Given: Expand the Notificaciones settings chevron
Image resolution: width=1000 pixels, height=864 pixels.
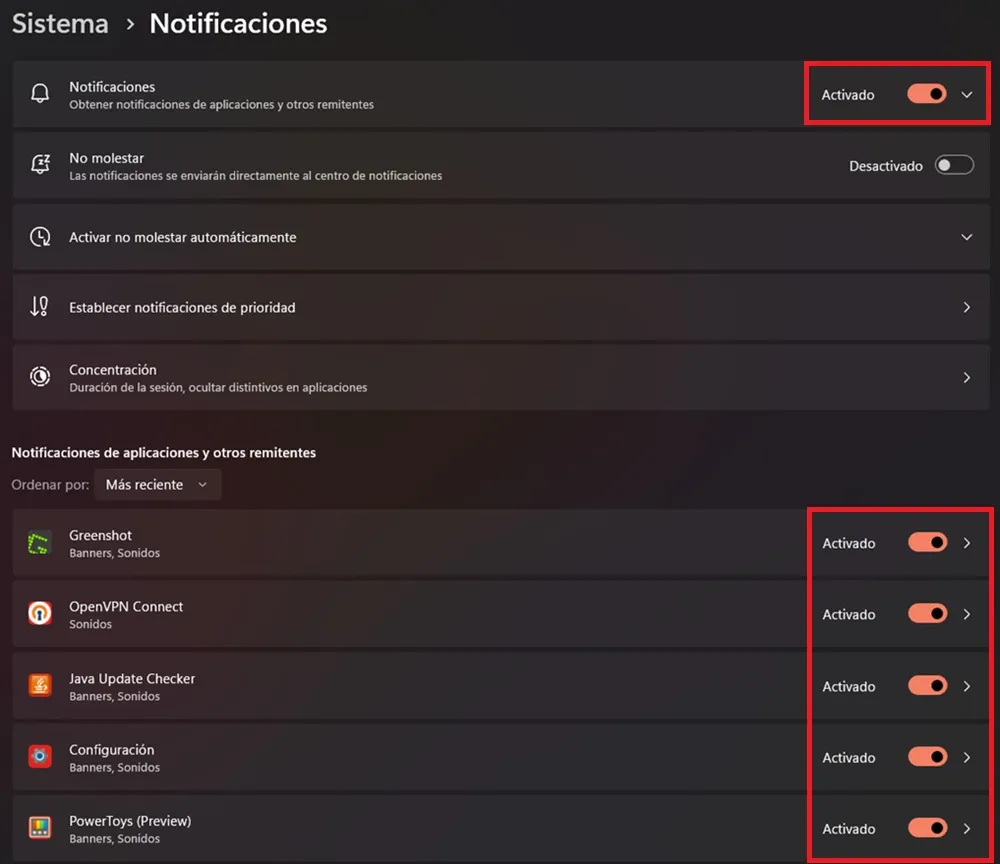Looking at the screenshot, I should pyautogui.click(x=967, y=94).
